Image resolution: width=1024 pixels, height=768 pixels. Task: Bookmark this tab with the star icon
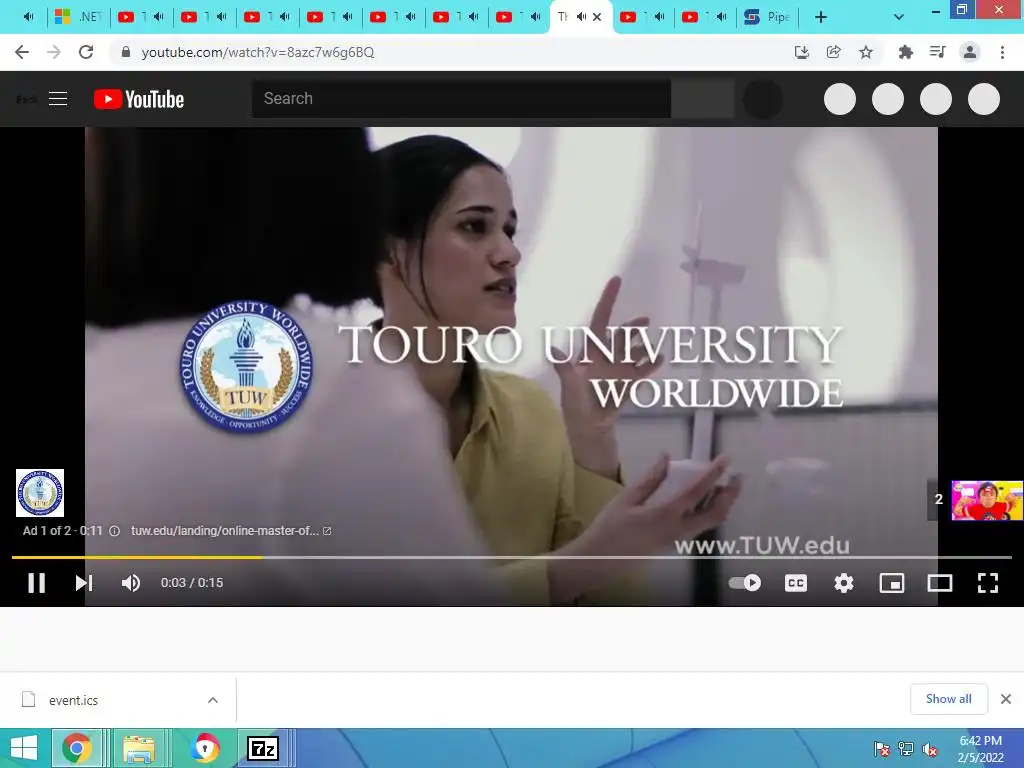click(x=866, y=52)
